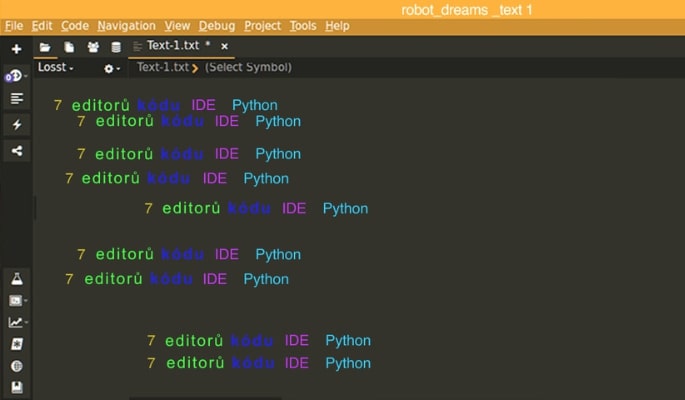This screenshot has height=400, width=685.
Task: Click the document files icon
Action: [69, 47]
